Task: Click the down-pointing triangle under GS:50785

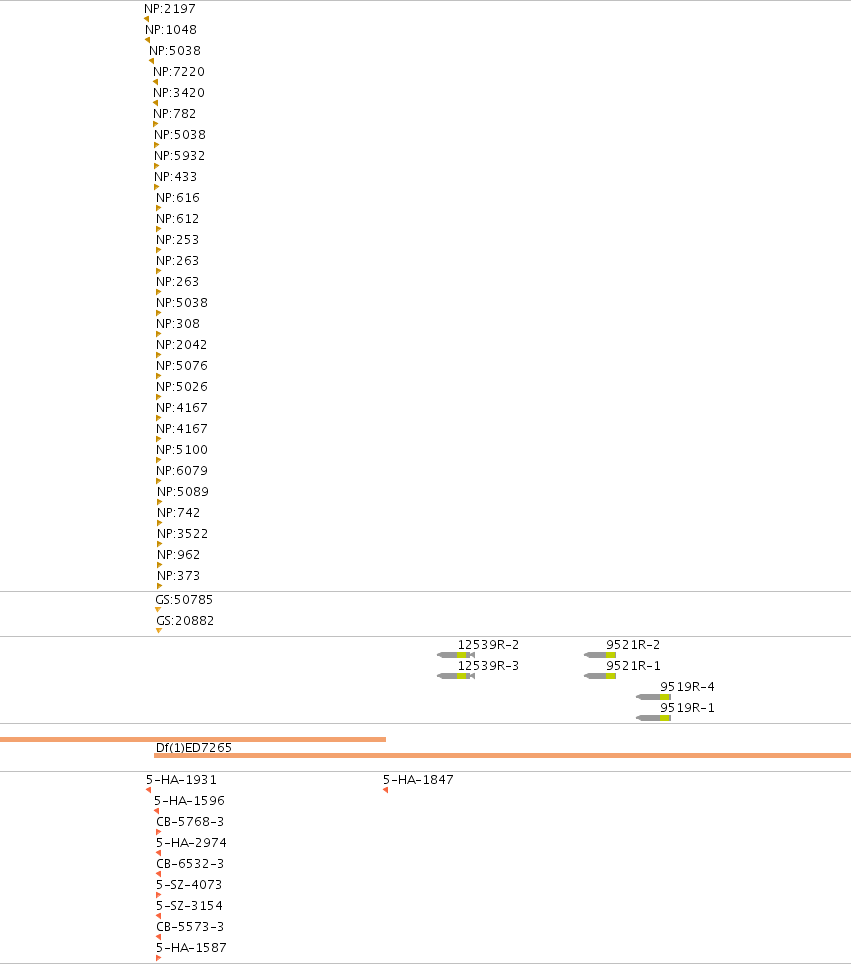Action: click(158, 610)
